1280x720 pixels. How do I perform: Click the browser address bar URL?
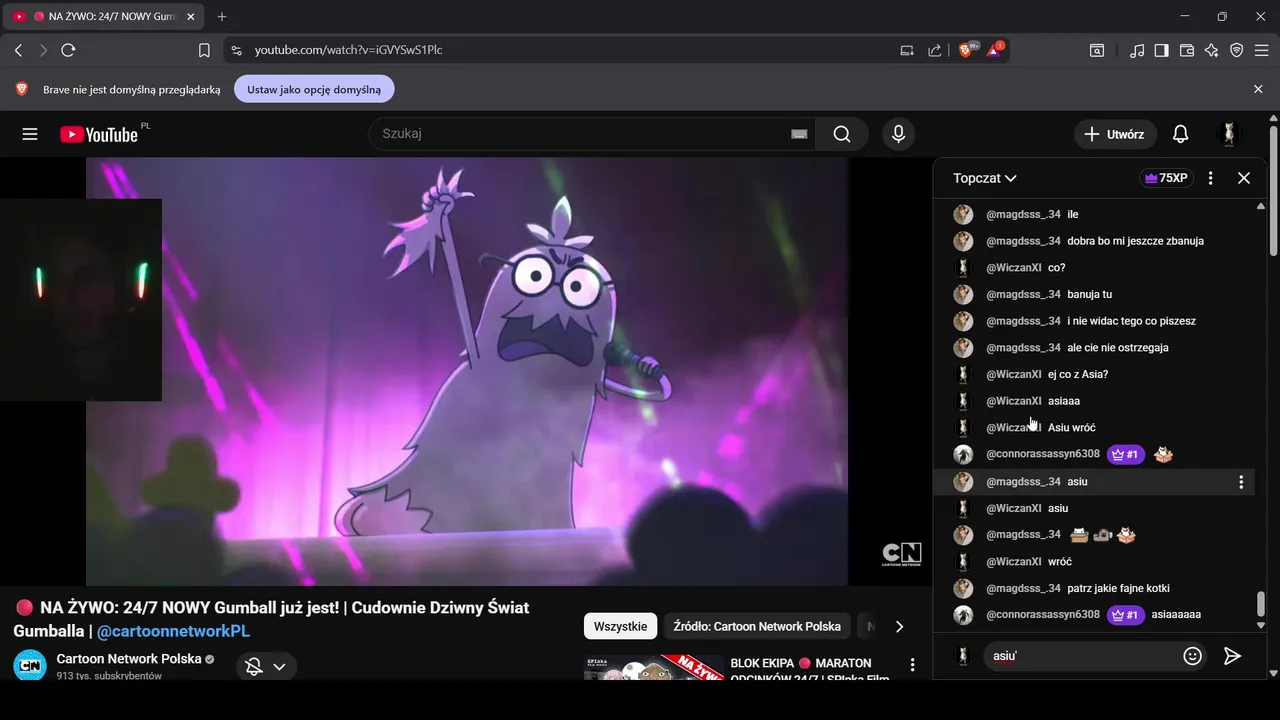pyautogui.click(x=348, y=50)
